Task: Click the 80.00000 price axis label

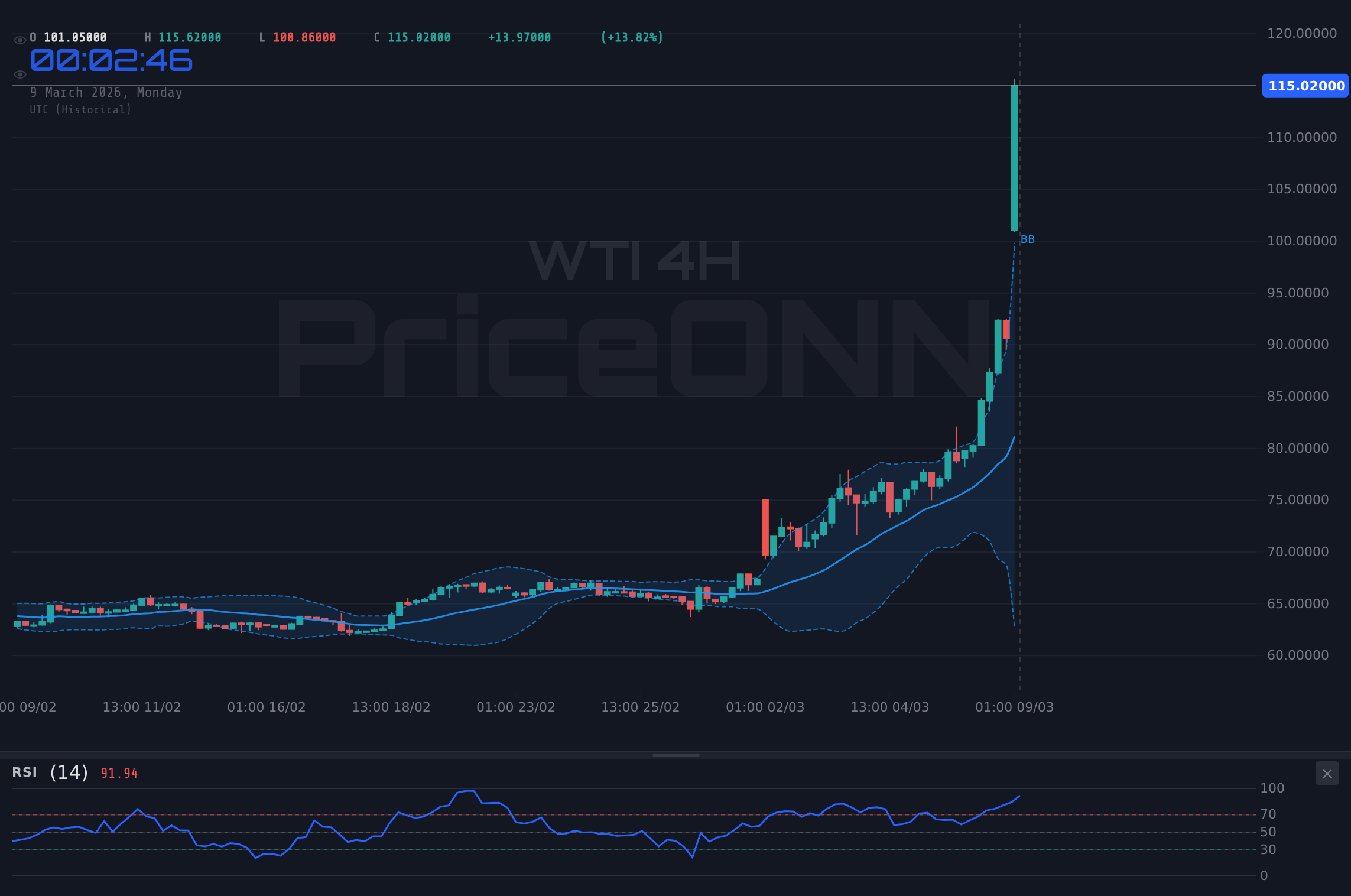Action: click(x=1298, y=449)
